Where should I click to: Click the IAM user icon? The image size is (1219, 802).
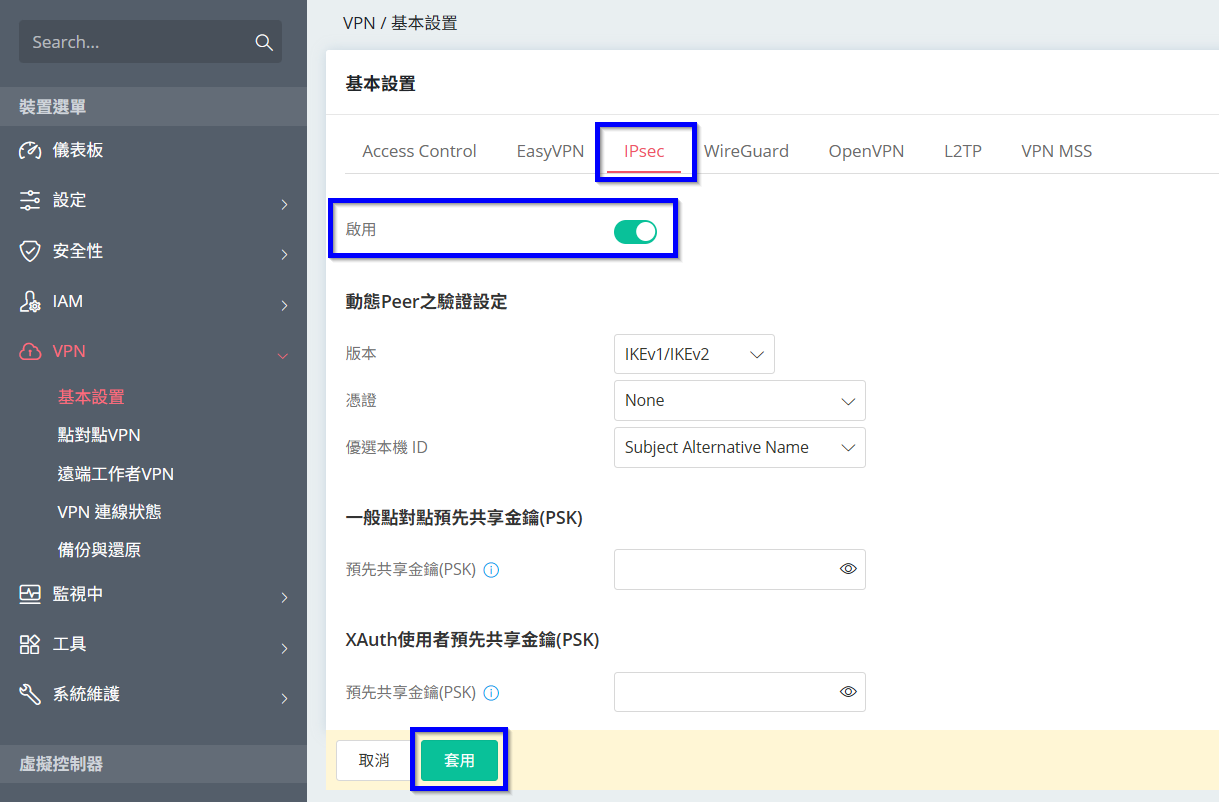click(x=30, y=301)
